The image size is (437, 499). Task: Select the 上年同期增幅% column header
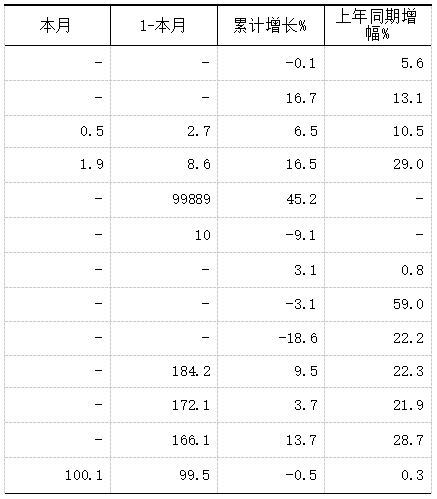click(378, 25)
